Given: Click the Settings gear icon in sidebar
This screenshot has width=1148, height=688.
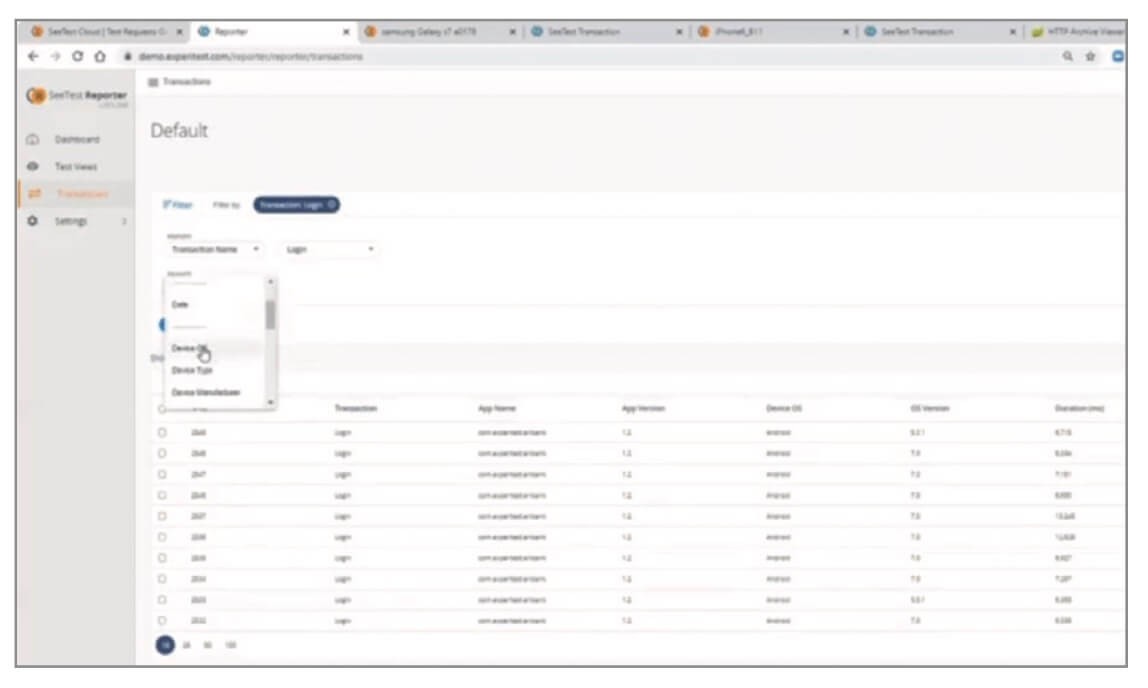Looking at the screenshot, I should point(32,221).
